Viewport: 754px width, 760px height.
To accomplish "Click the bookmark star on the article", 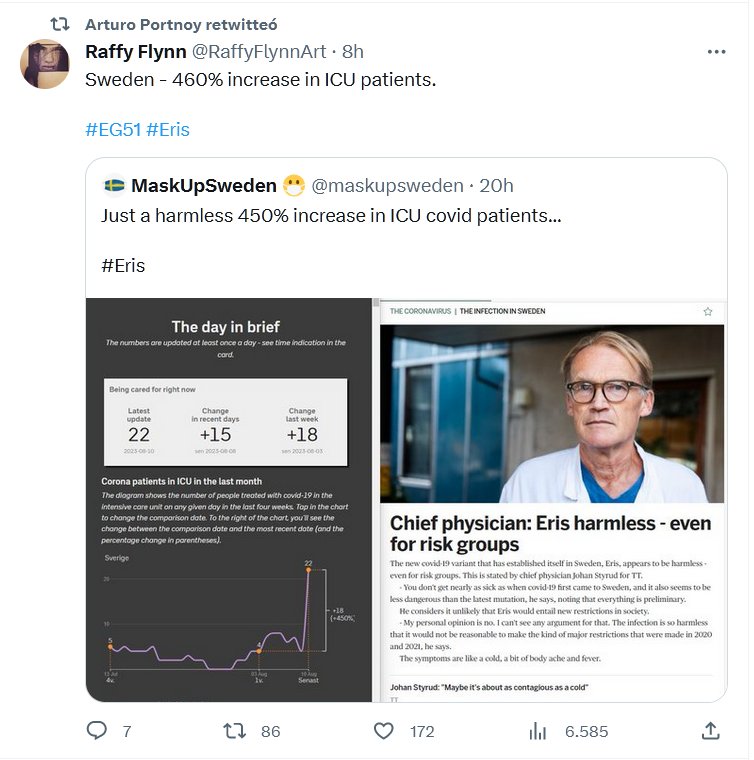I will click(x=708, y=312).
